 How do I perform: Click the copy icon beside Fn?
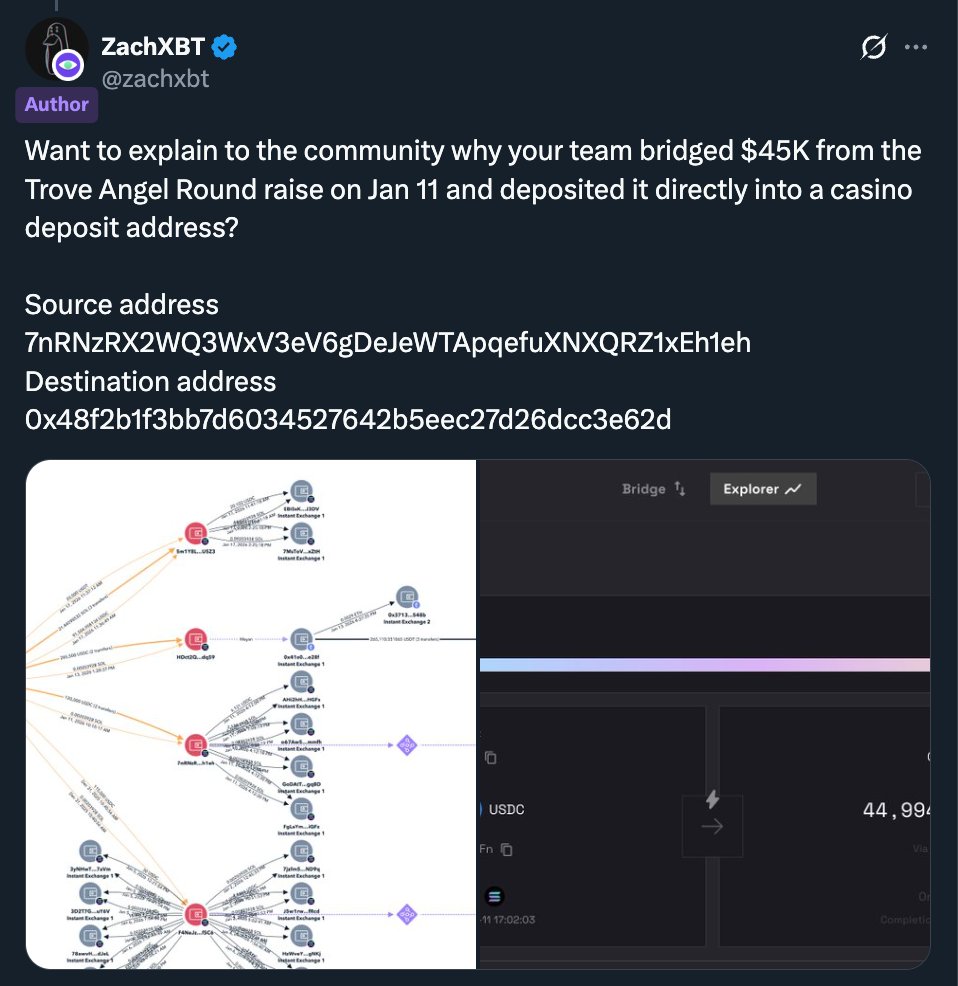pos(506,850)
